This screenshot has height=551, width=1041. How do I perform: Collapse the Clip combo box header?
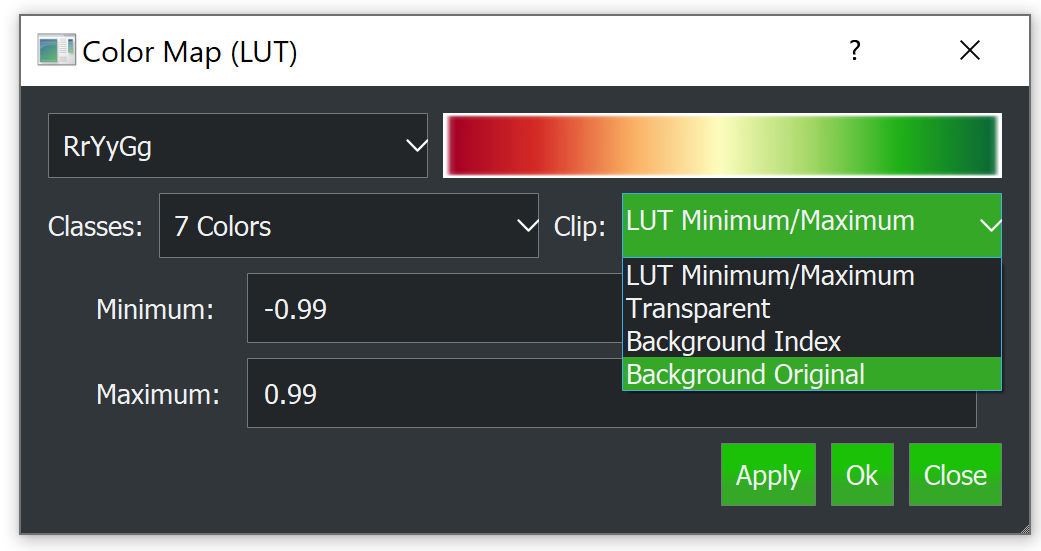pos(811,225)
